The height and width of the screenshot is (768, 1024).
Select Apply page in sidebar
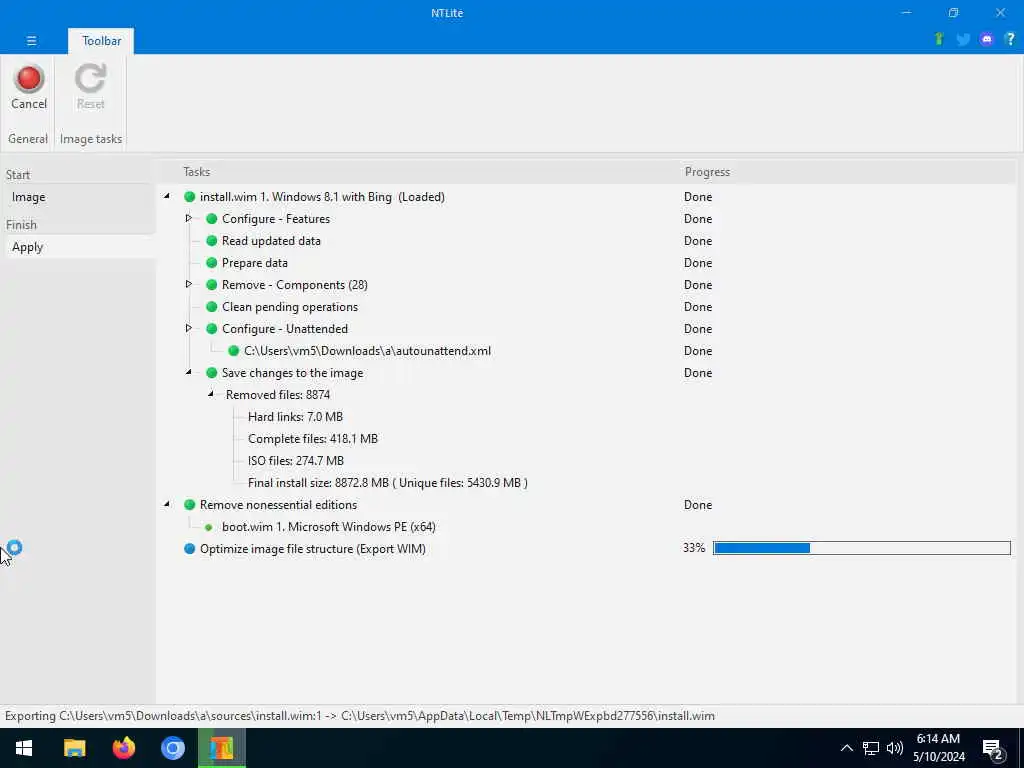80,247
